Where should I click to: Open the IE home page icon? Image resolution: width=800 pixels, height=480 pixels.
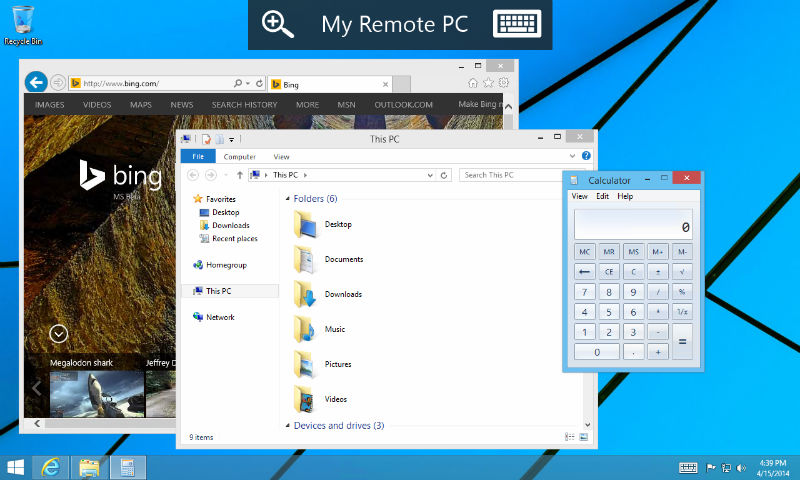point(473,83)
